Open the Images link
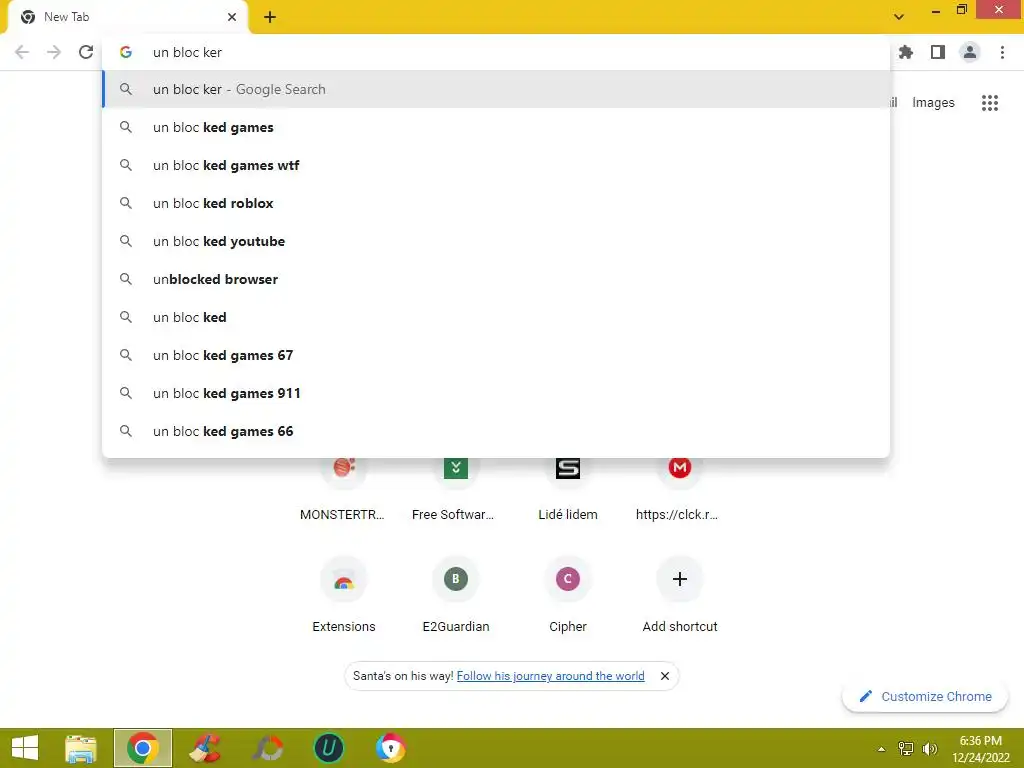 click(x=933, y=103)
